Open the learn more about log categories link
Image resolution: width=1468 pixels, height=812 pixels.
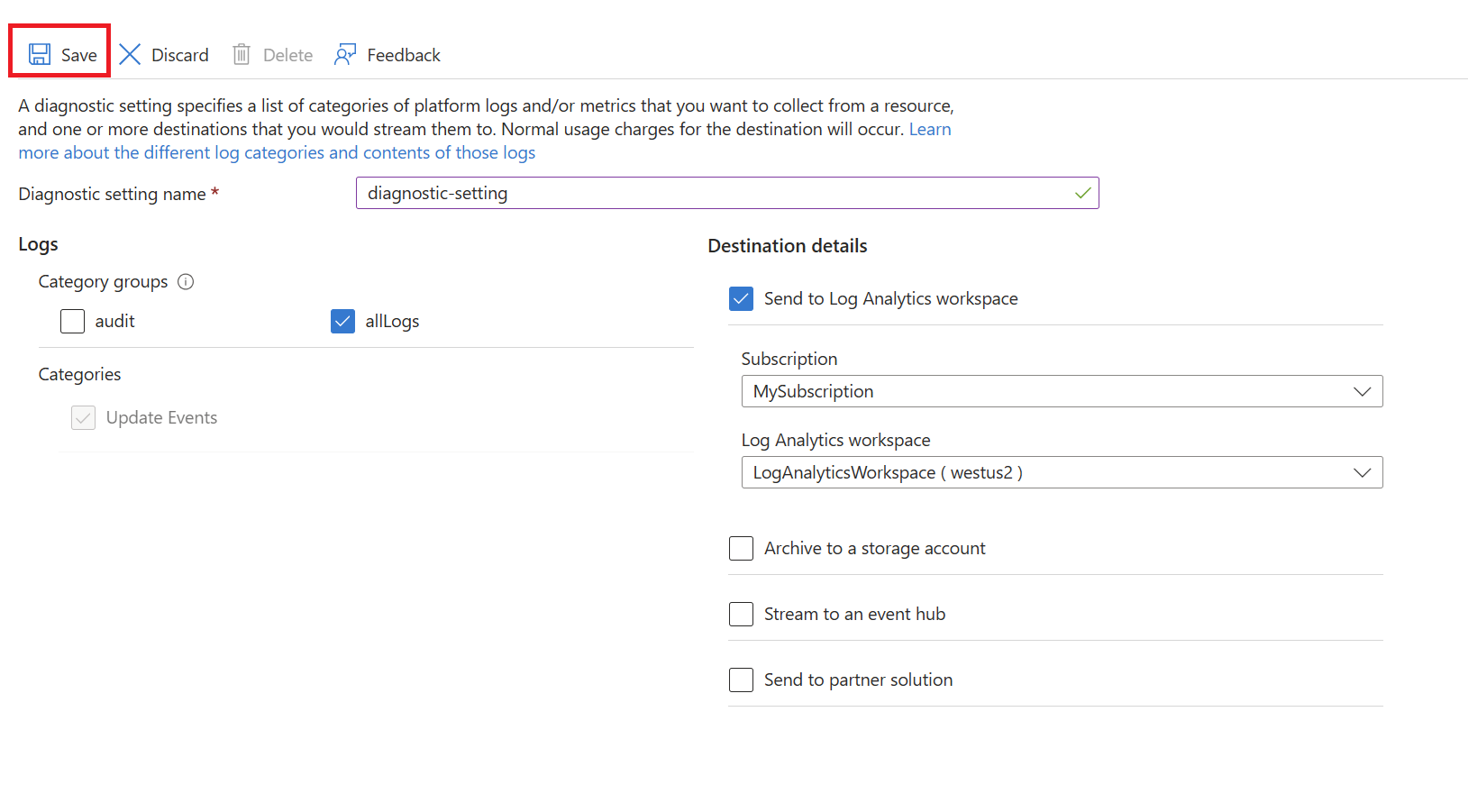tap(277, 153)
